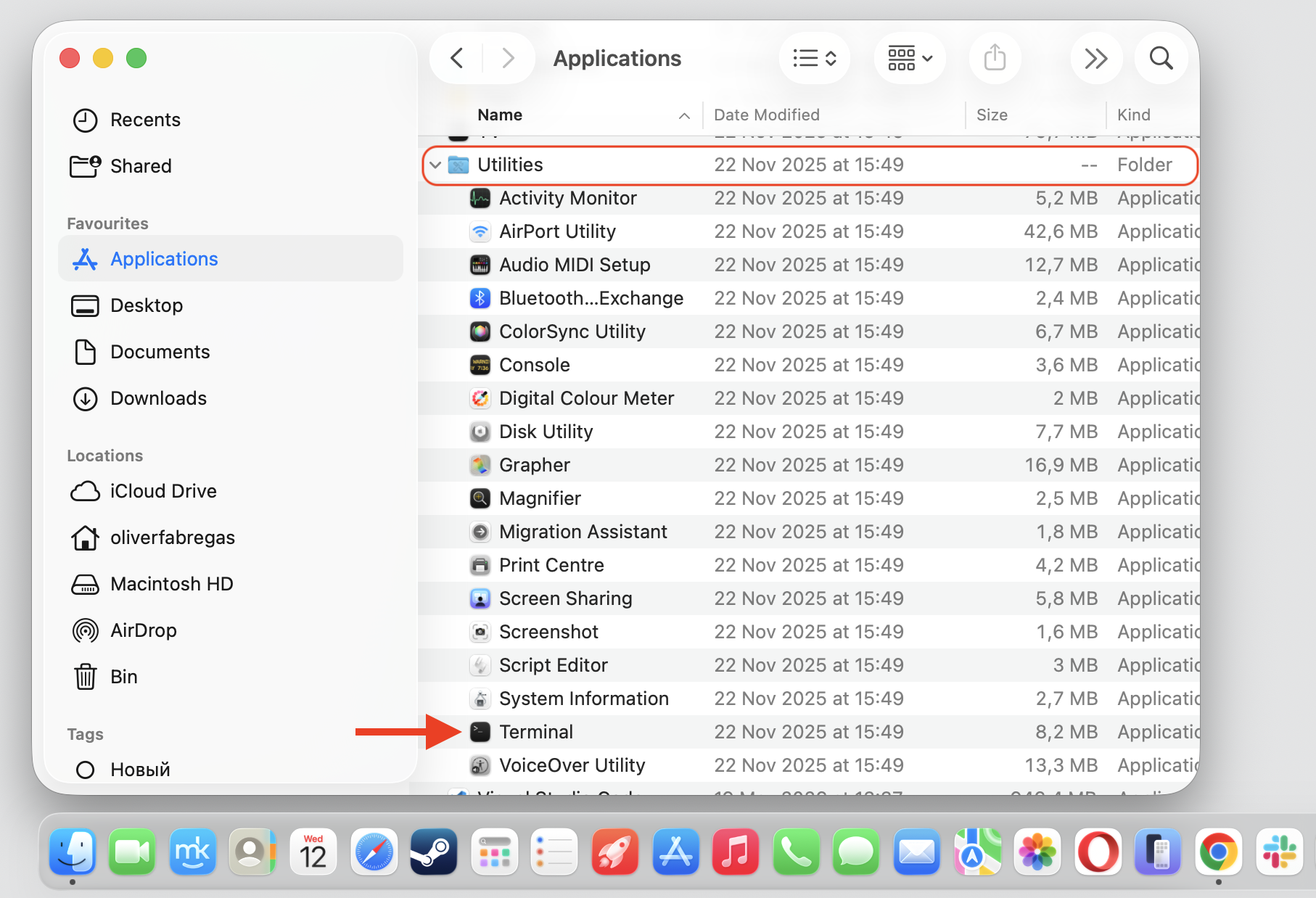Open Photos from the Dock

[1037, 852]
